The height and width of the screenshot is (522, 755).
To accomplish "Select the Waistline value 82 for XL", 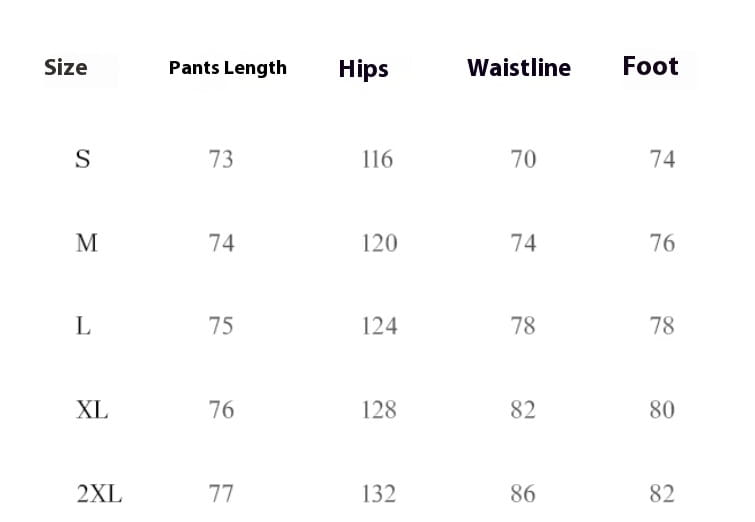I will pos(523,410).
